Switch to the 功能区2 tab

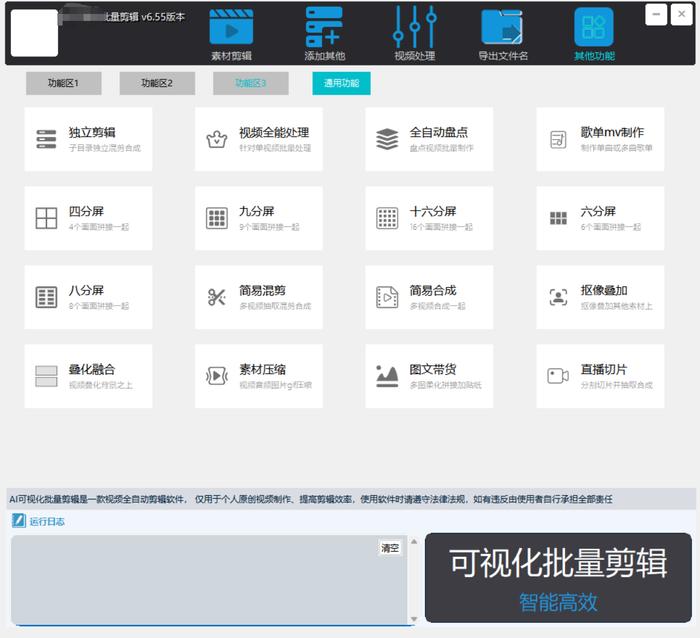pyautogui.click(x=157, y=83)
